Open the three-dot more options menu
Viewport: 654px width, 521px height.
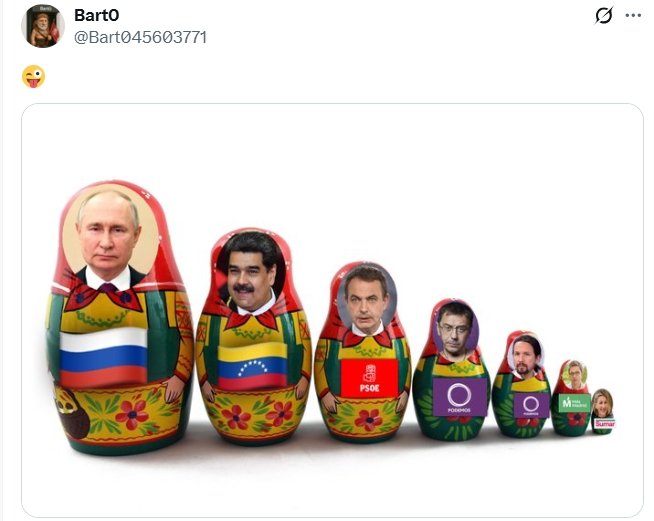click(633, 16)
